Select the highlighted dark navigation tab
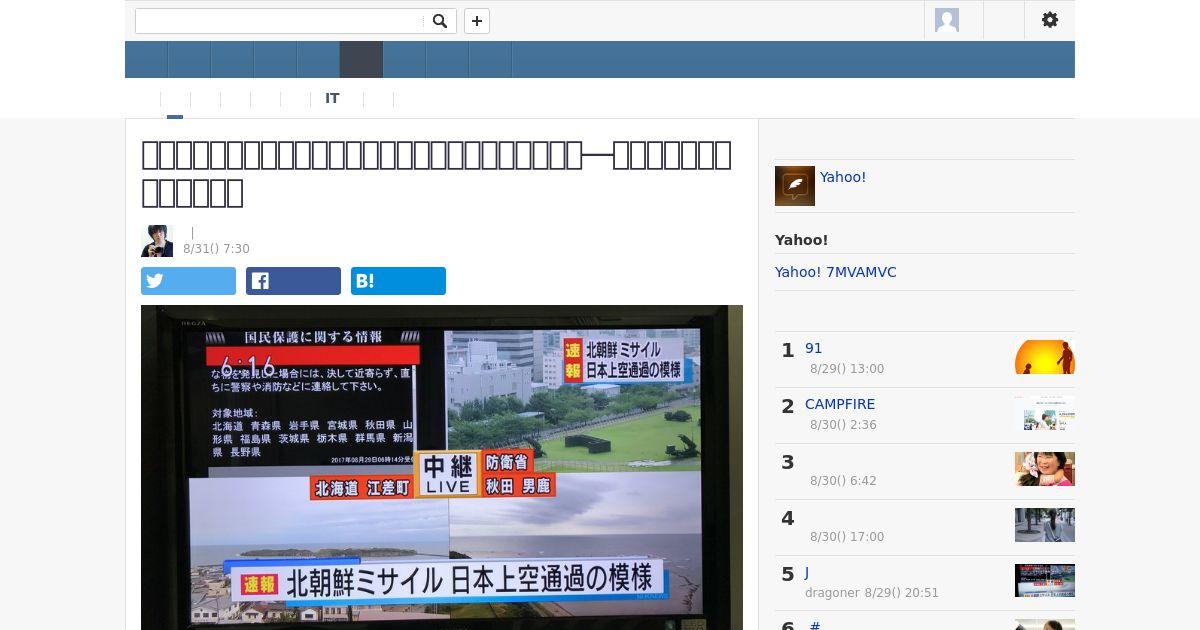 [x=361, y=60]
